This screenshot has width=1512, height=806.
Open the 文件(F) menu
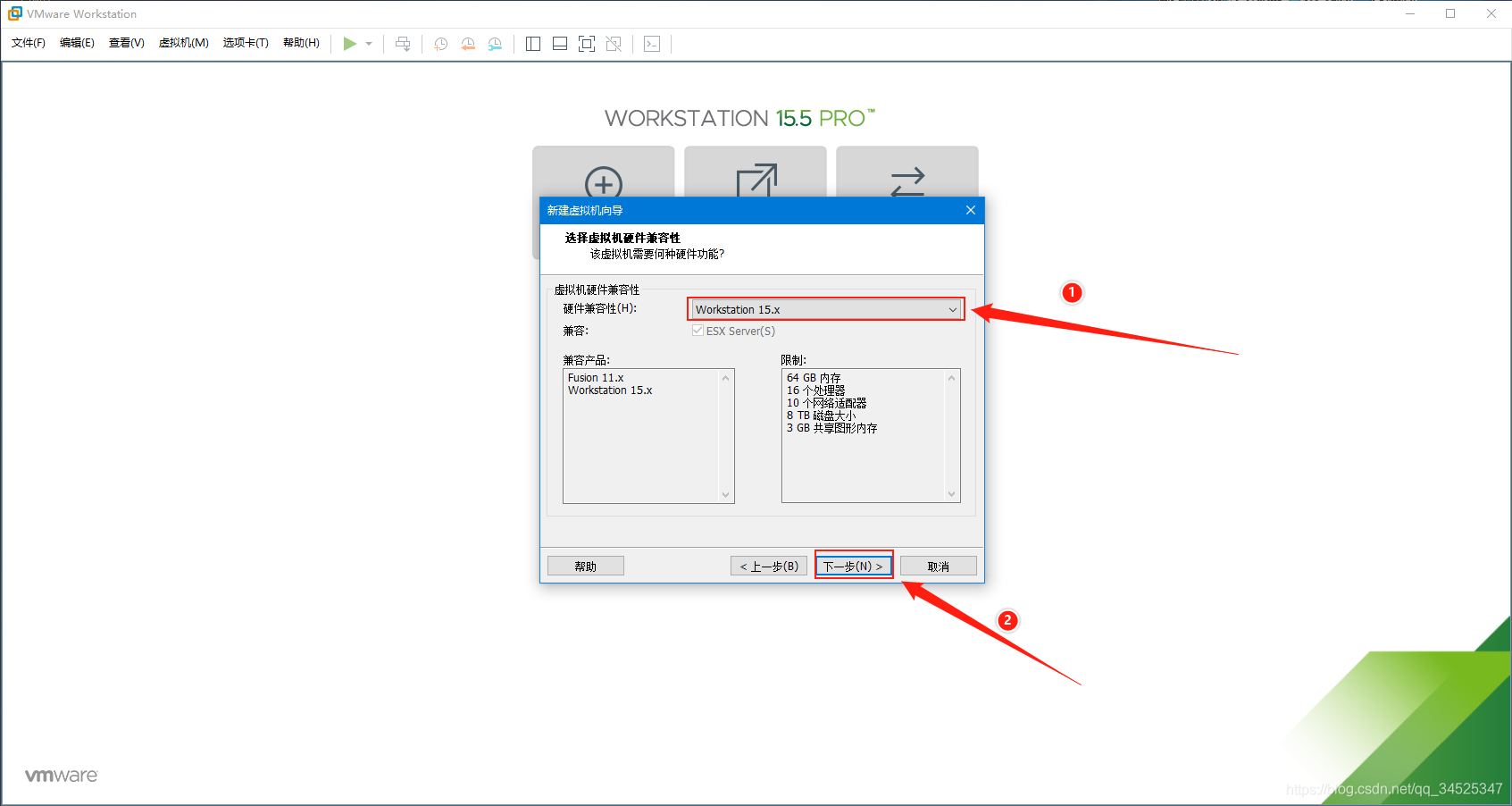29,43
